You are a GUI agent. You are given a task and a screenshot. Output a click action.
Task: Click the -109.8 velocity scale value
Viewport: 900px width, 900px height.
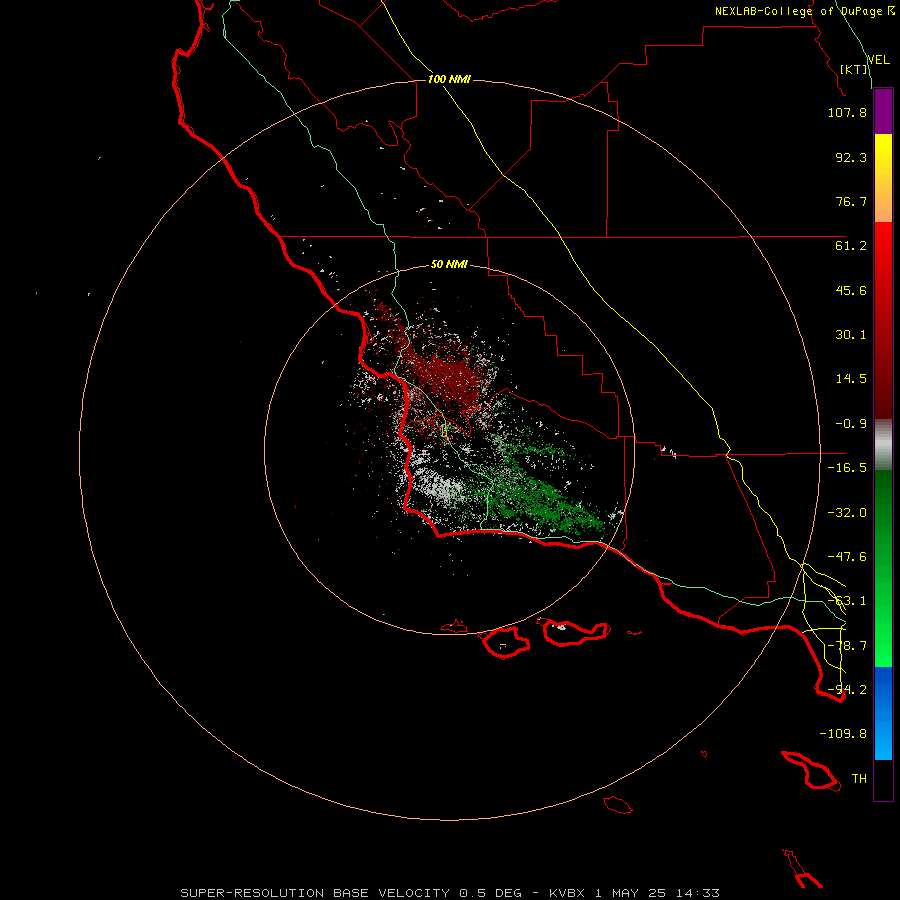click(843, 734)
